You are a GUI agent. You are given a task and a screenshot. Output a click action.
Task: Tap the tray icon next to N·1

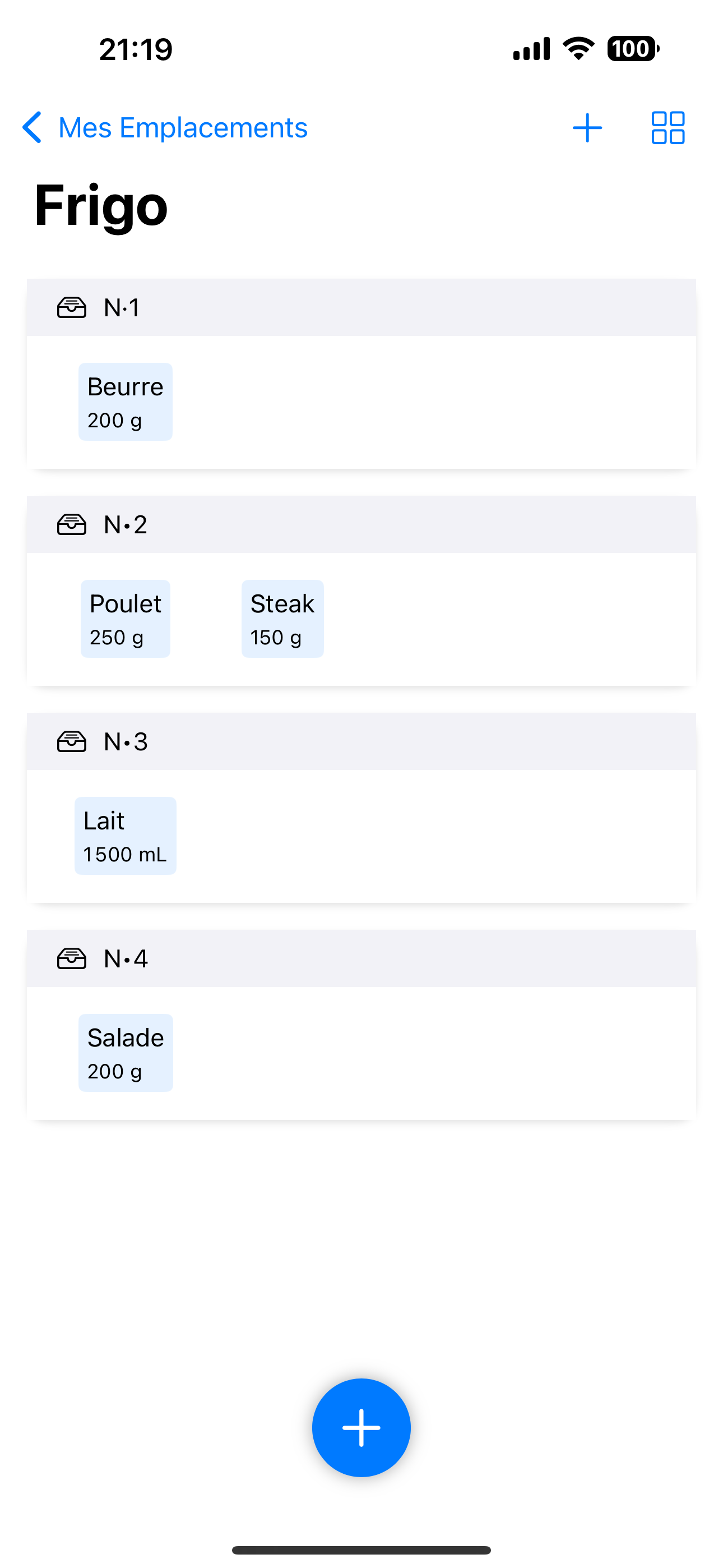[71, 307]
